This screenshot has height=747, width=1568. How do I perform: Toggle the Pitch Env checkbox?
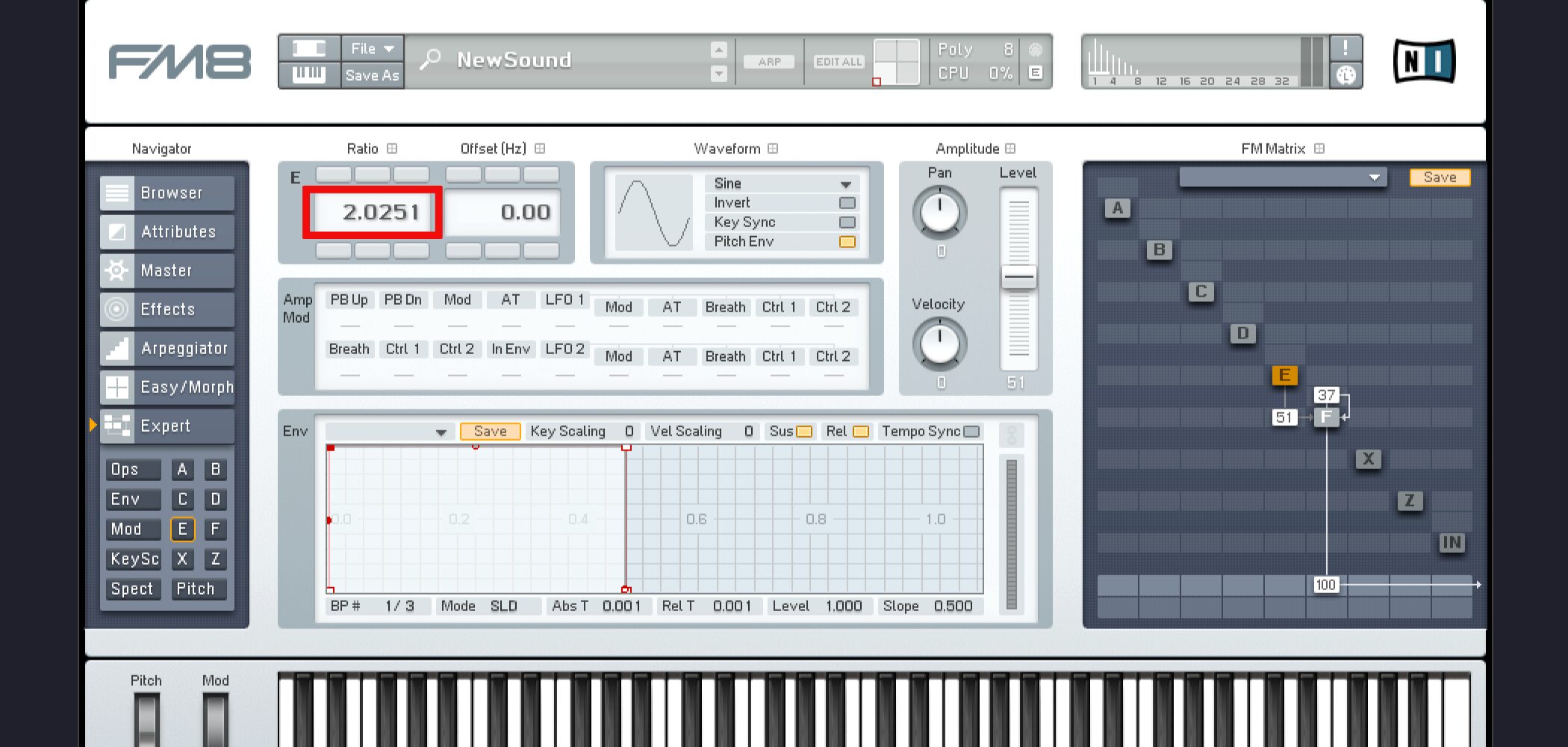click(x=847, y=242)
